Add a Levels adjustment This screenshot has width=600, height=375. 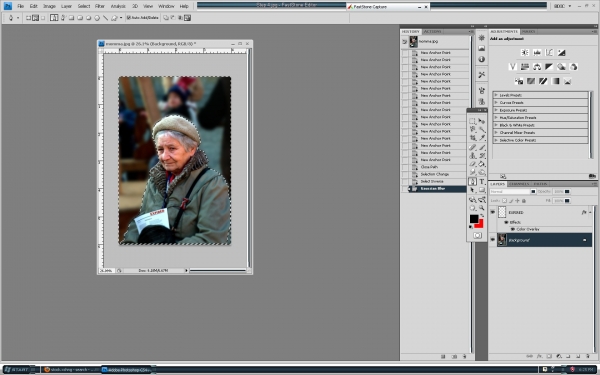[x=537, y=53]
